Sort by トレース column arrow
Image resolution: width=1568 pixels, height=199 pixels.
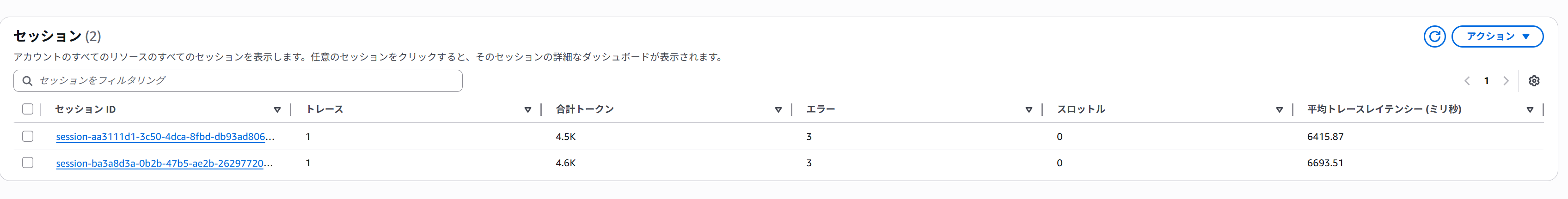pos(528,110)
